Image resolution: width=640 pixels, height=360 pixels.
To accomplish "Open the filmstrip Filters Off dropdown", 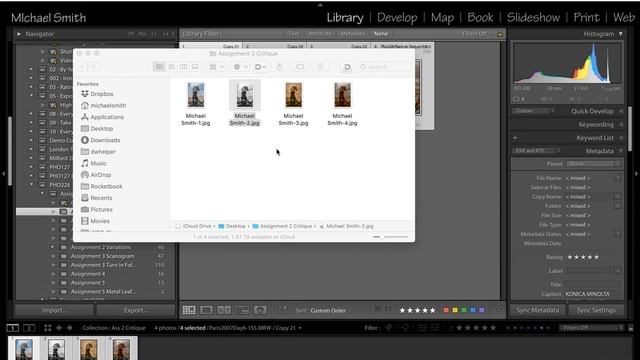I will (x=591, y=328).
